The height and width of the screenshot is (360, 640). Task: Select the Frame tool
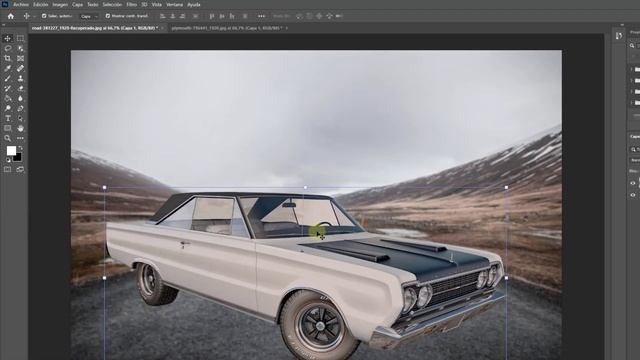pos(20,58)
